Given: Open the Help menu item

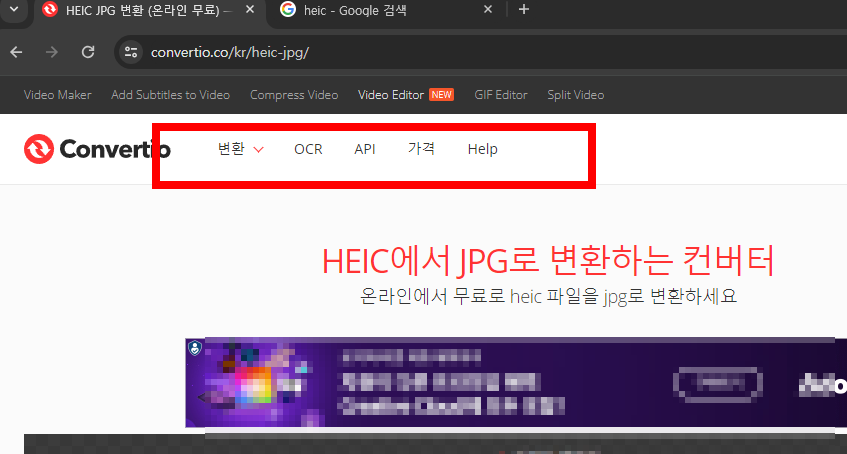Looking at the screenshot, I should 482,149.
